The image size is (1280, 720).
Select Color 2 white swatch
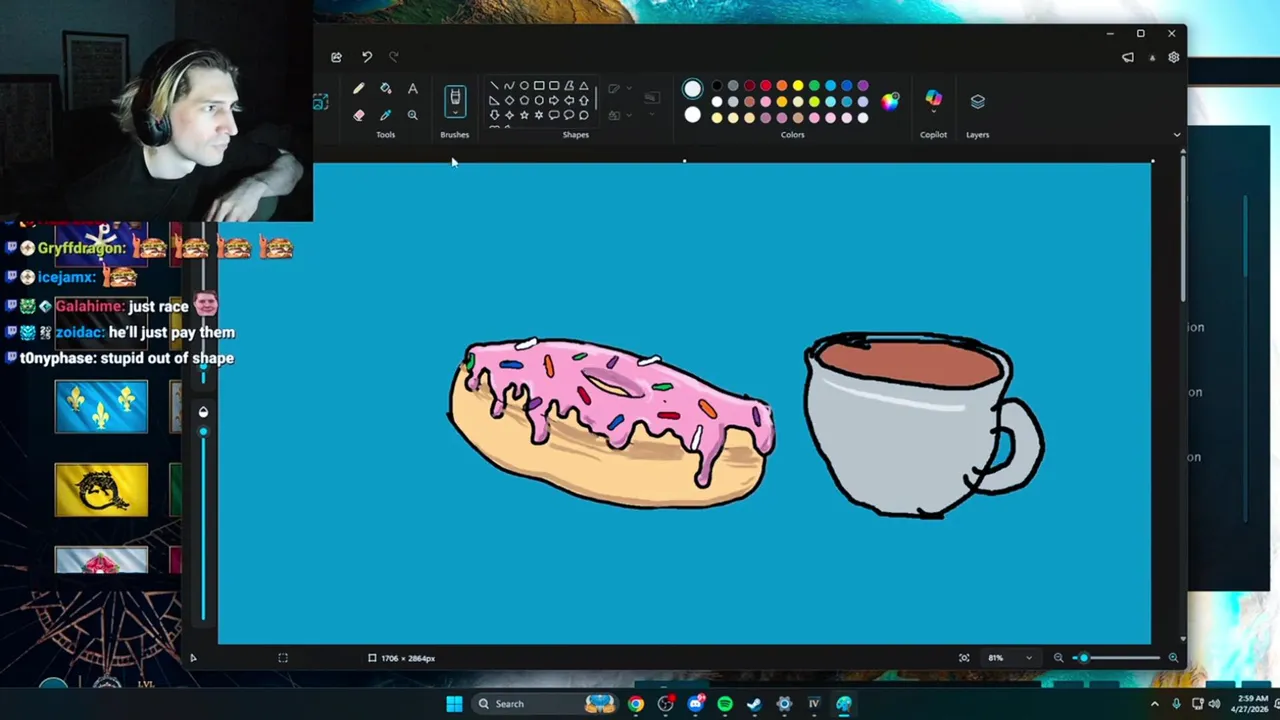click(692, 115)
